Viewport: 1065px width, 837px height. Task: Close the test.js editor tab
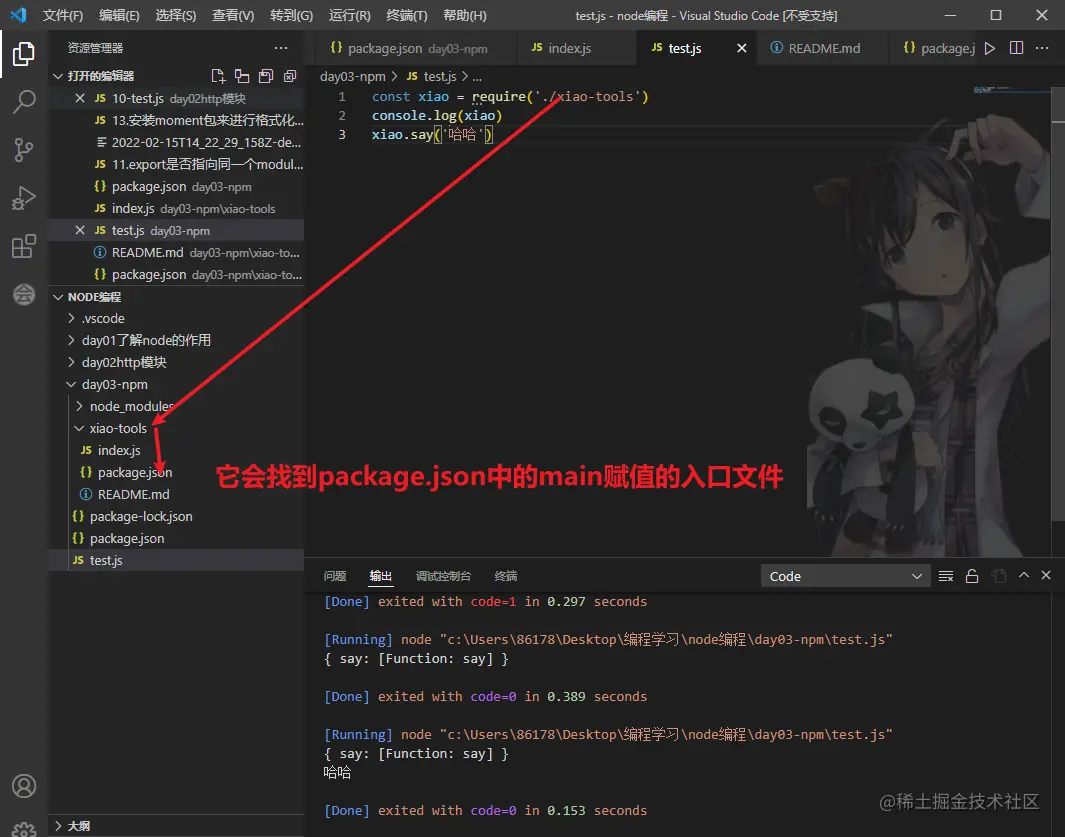(742, 48)
